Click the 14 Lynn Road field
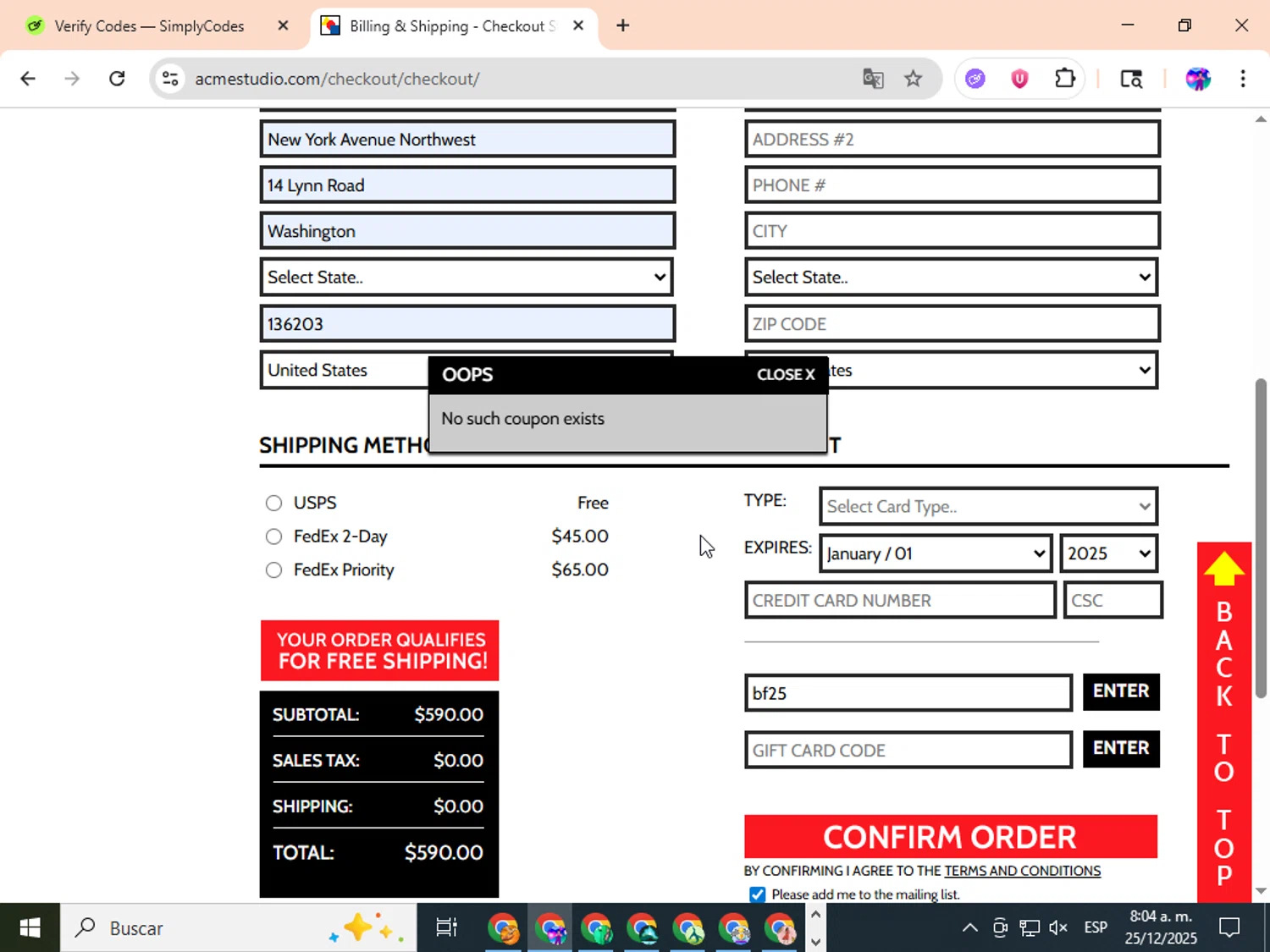The image size is (1270, 952). point(467,184)
